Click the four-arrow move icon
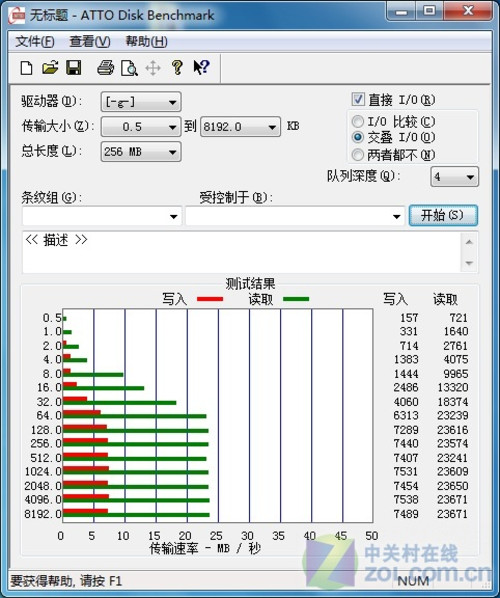500x598 pixels. (x=153, y=68)
